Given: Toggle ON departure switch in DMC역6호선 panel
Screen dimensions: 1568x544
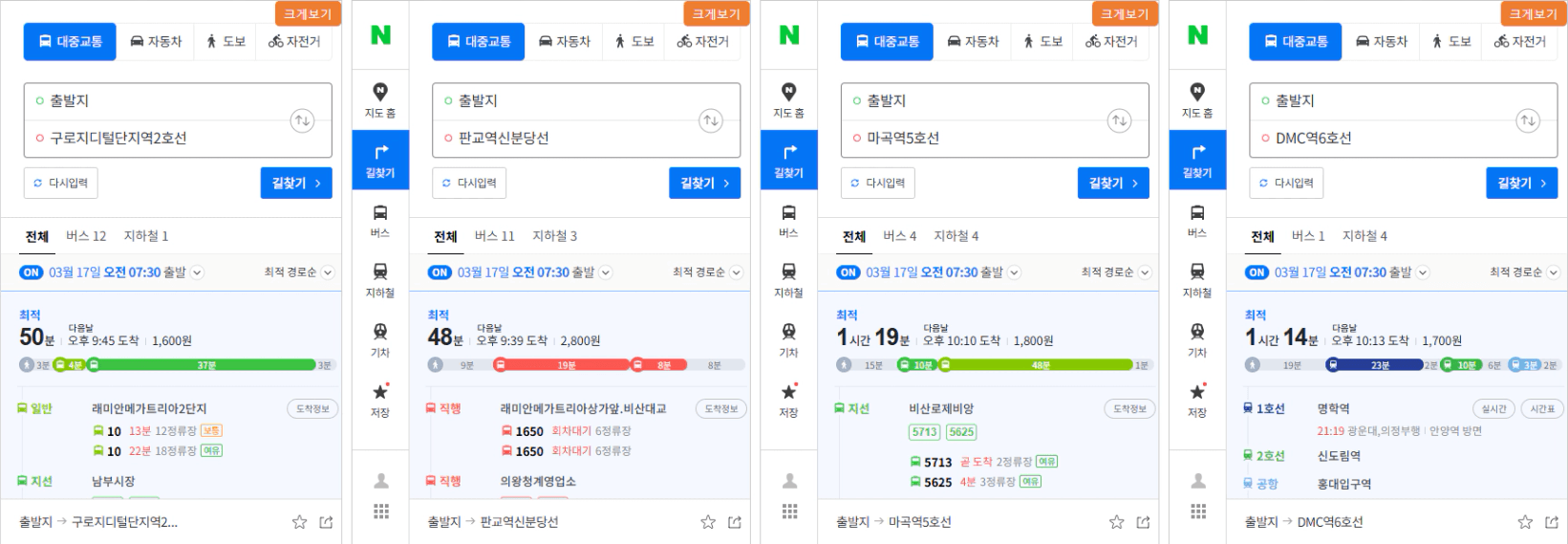Looking at the screenshot, I should [1257, 272].
